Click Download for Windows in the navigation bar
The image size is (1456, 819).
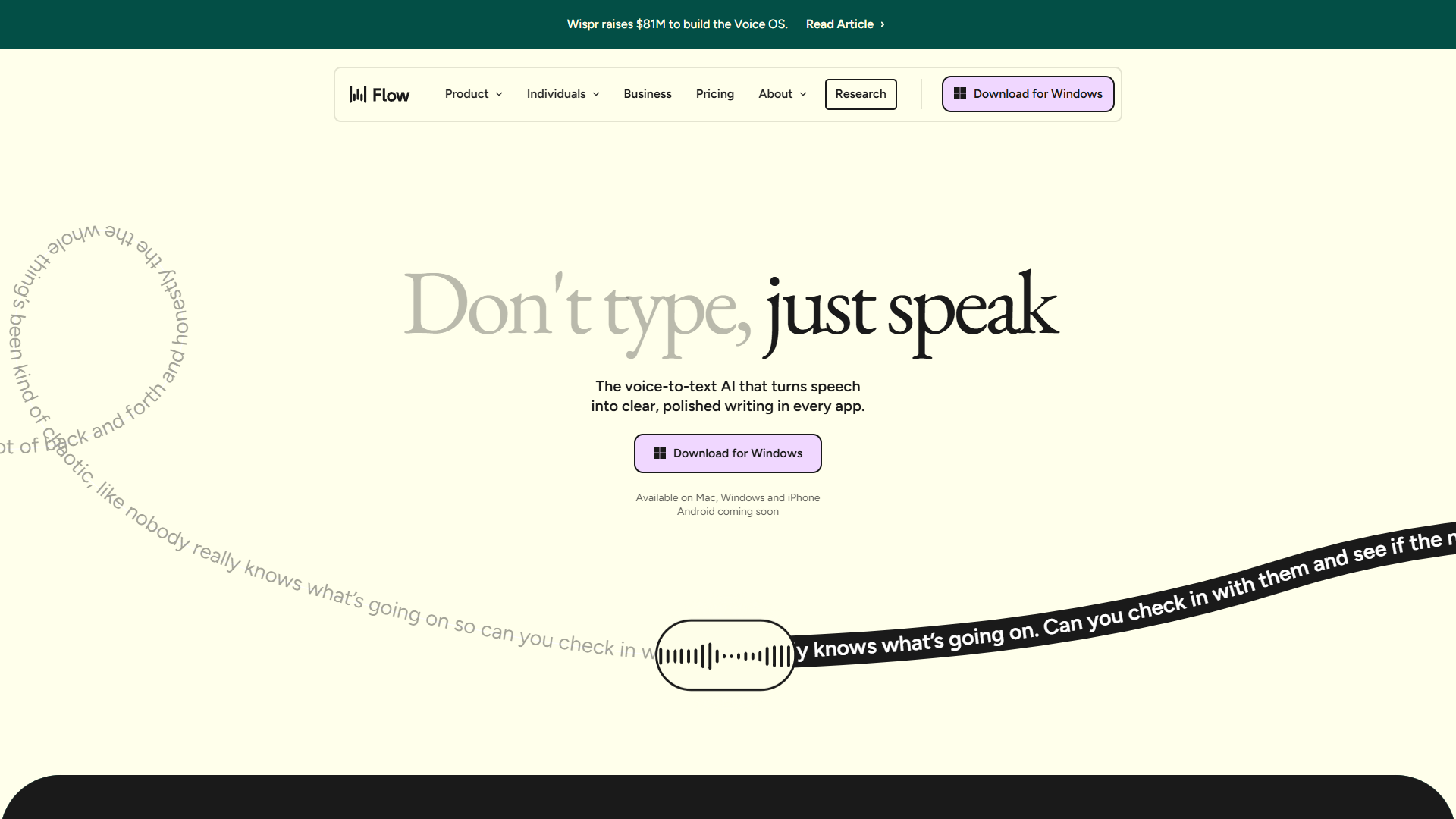1028,94
